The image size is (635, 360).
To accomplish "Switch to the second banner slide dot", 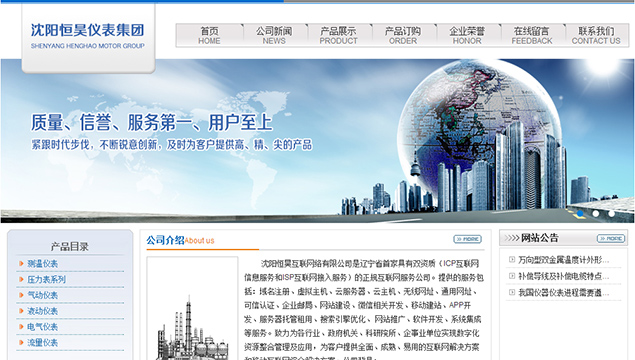I will 596,213.
